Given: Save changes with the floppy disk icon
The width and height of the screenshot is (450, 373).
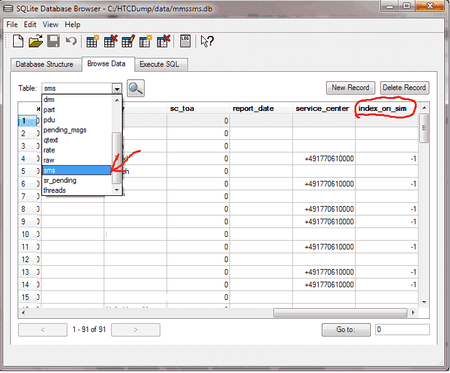Looking at the screenshot, I should tap(53, 41).
